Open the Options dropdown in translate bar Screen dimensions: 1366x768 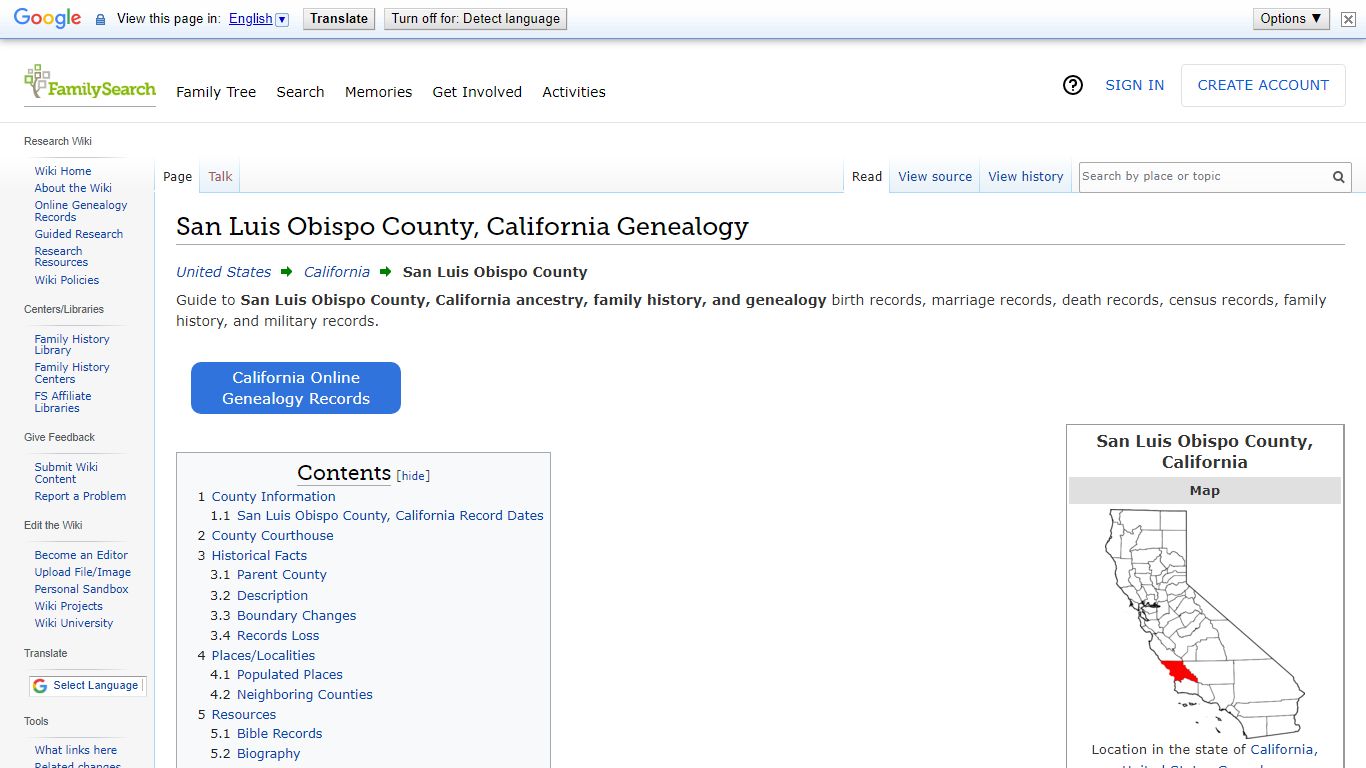coord(1291,19)
